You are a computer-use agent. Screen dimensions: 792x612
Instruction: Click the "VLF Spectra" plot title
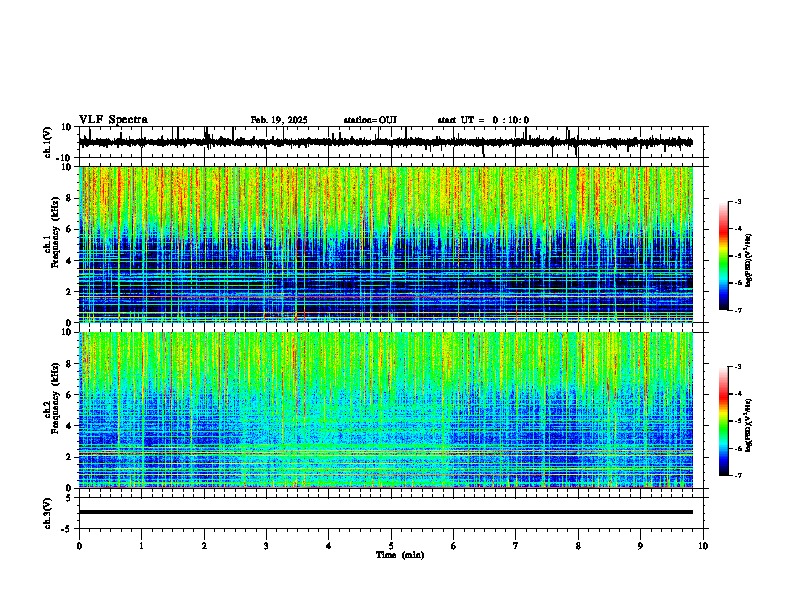[x=113, y=120]
